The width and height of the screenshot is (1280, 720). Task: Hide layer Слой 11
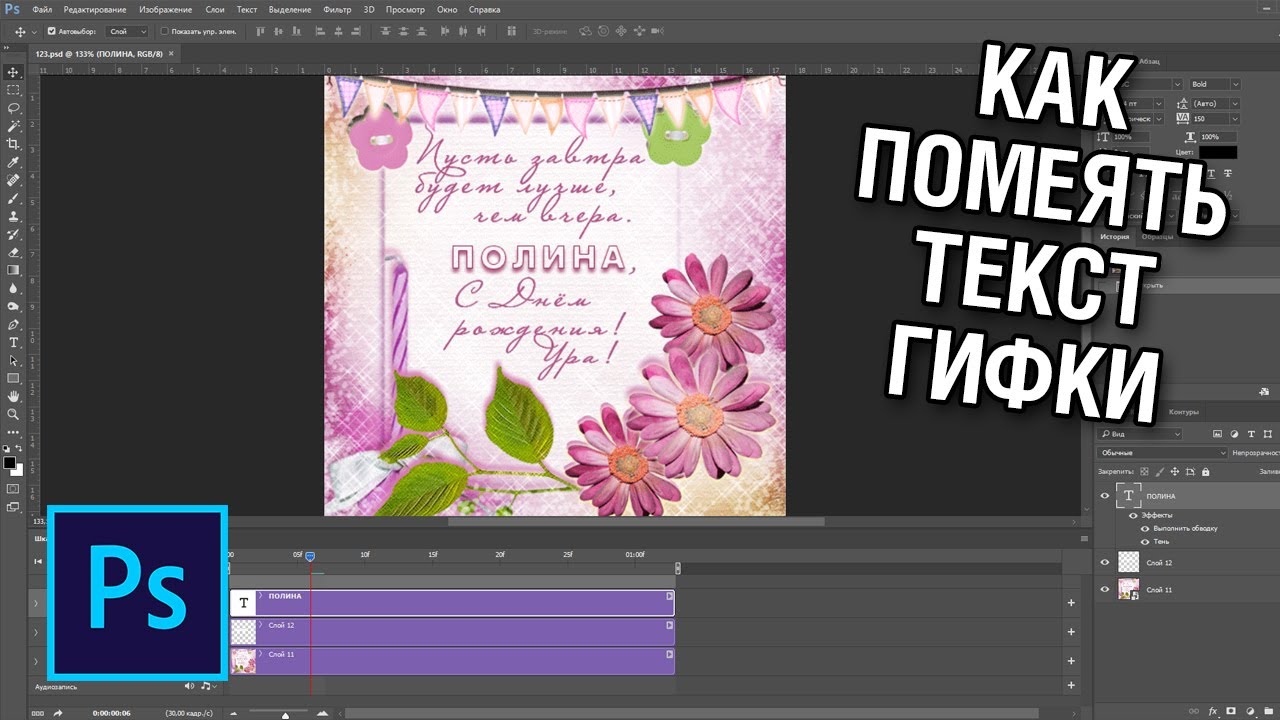click(x=1105, y=589)
